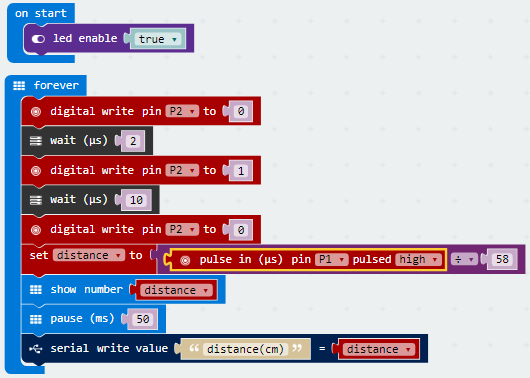
Task: Open the division operator dropdown
Action: (x=464, y=260)
